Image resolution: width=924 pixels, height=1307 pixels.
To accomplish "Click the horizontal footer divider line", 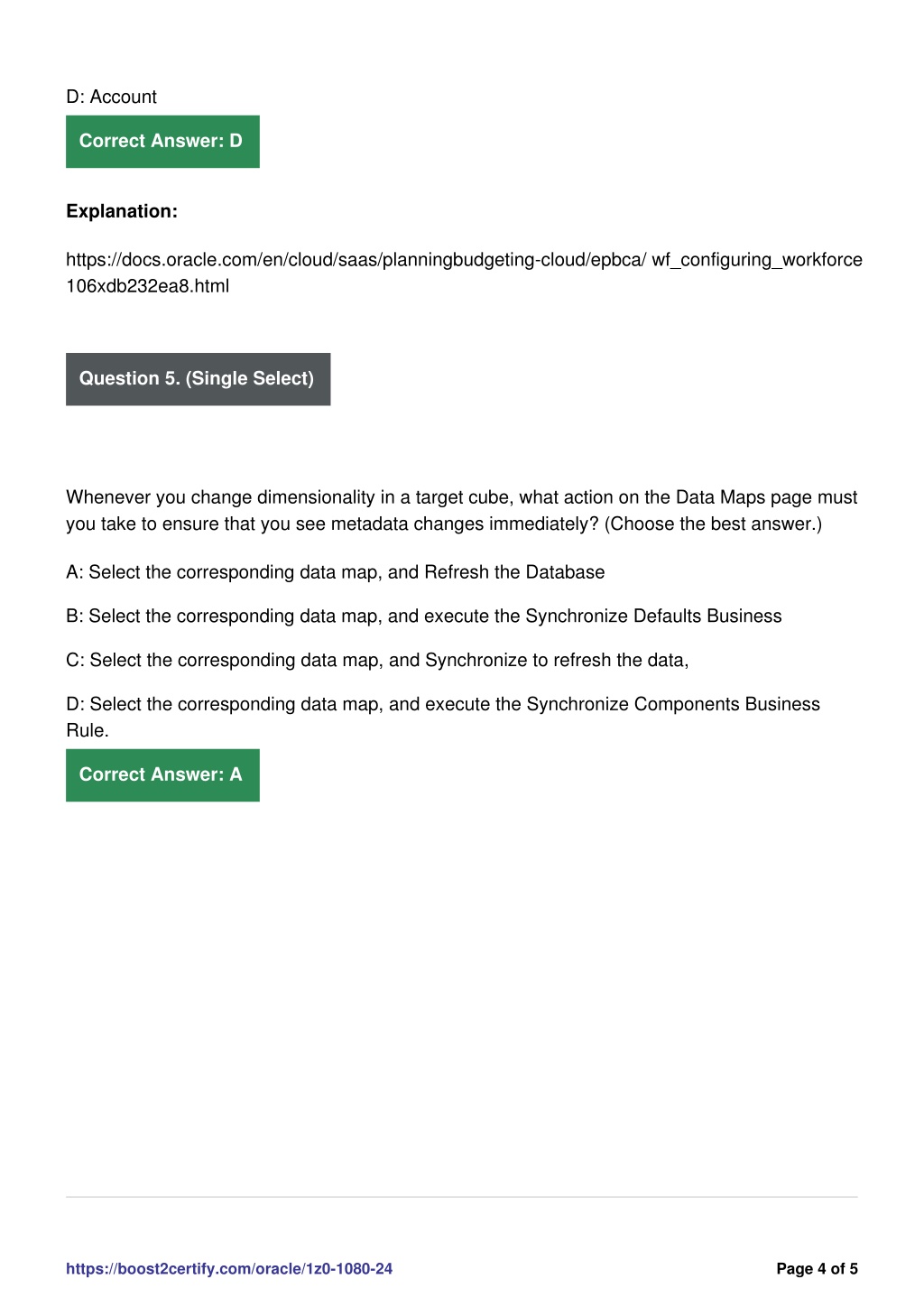I will click(x=462, y=1197).
